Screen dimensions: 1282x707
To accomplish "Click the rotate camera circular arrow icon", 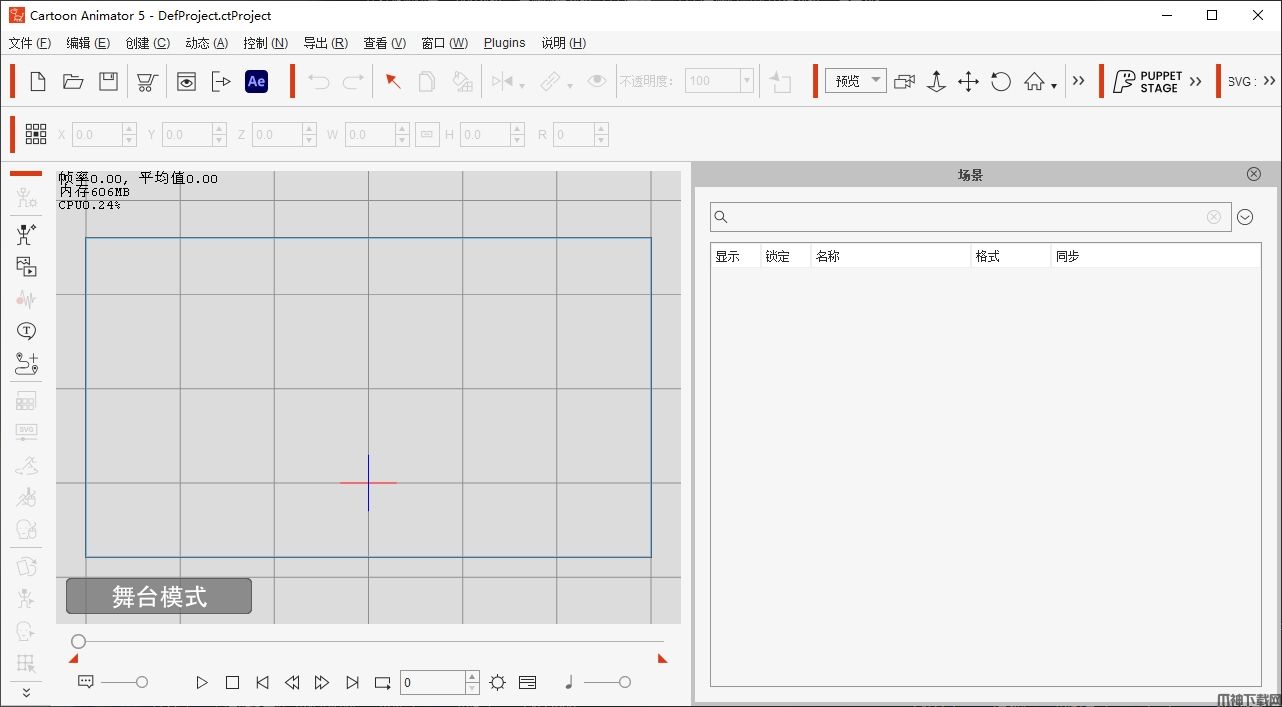I will pyautogui.click(x=1001, y=82).
